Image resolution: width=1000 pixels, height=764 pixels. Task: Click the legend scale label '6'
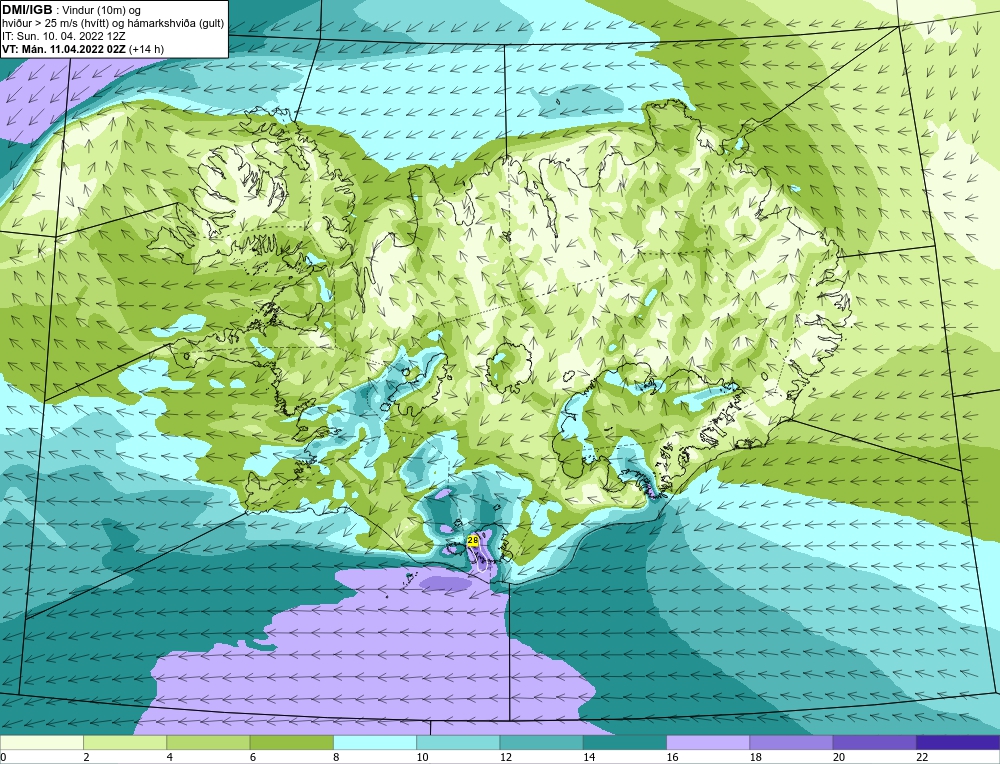click(253, 757)
